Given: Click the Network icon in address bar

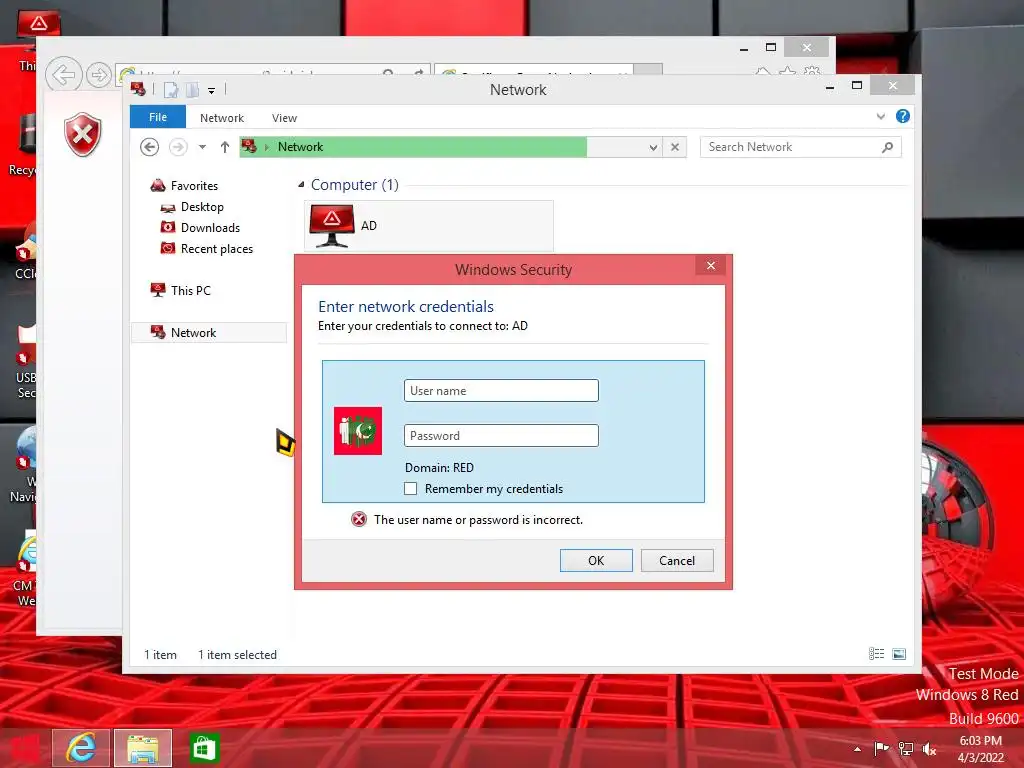Looking at the screenshot, I should click(x=249, y=146).
